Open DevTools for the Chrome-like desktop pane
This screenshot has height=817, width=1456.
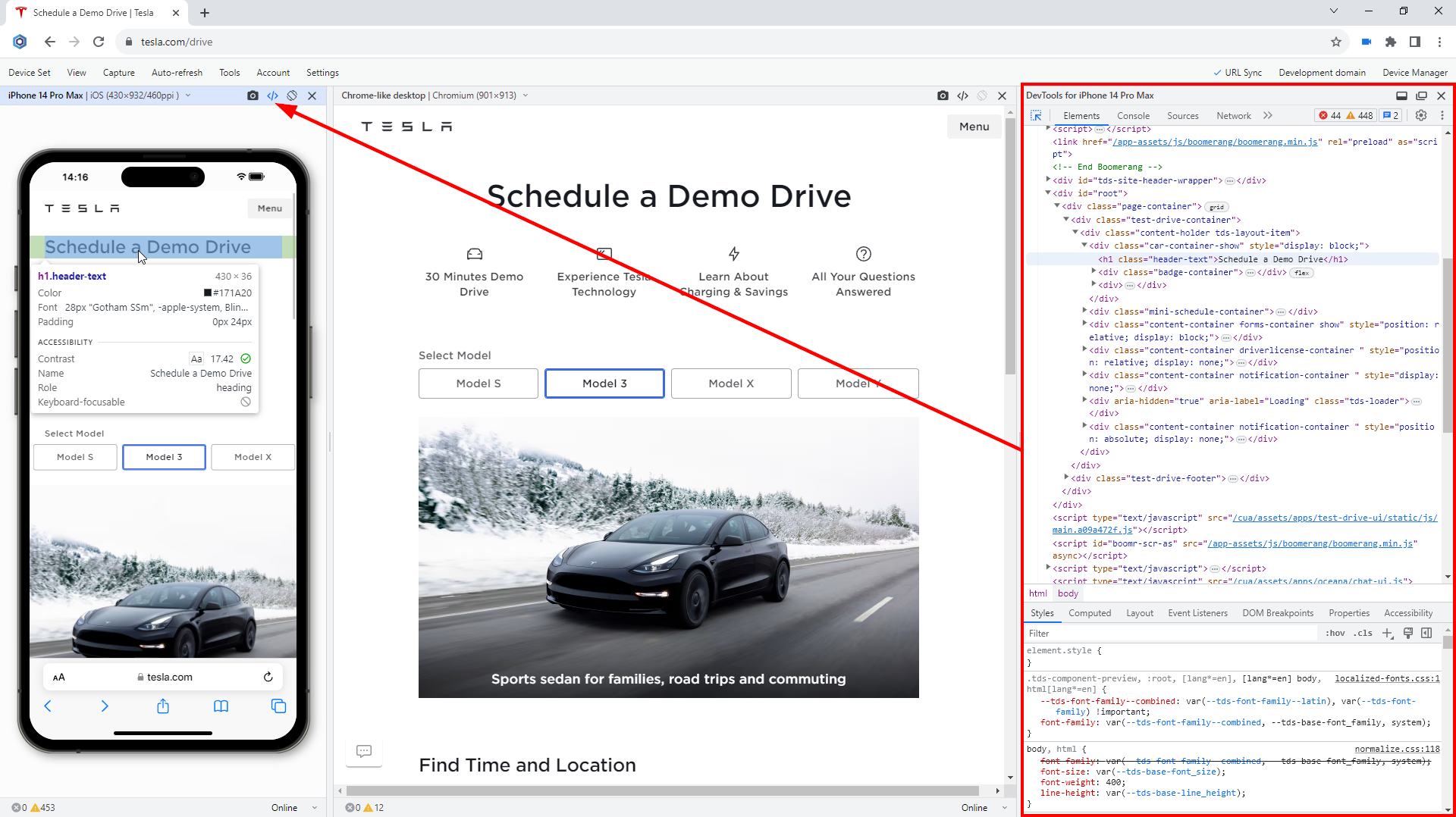click(963, 95)
